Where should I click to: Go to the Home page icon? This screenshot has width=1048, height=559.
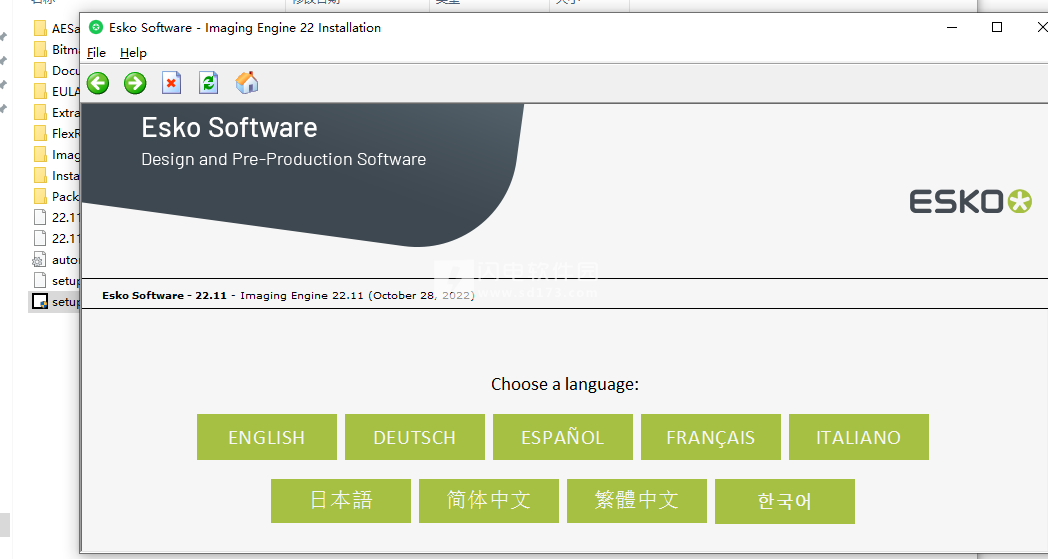247,83
